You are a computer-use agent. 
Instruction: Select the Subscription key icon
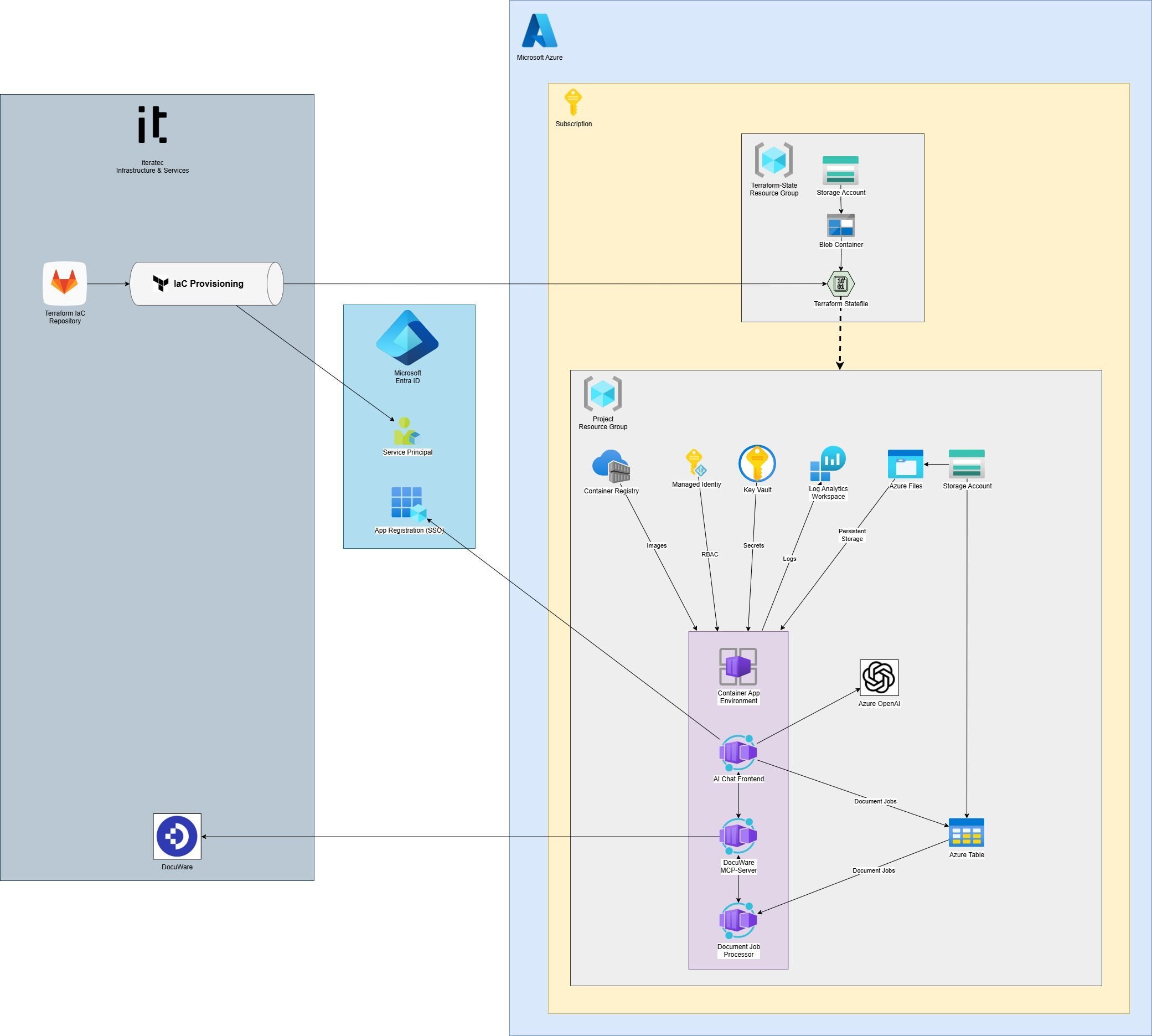(x=572, y=102)
